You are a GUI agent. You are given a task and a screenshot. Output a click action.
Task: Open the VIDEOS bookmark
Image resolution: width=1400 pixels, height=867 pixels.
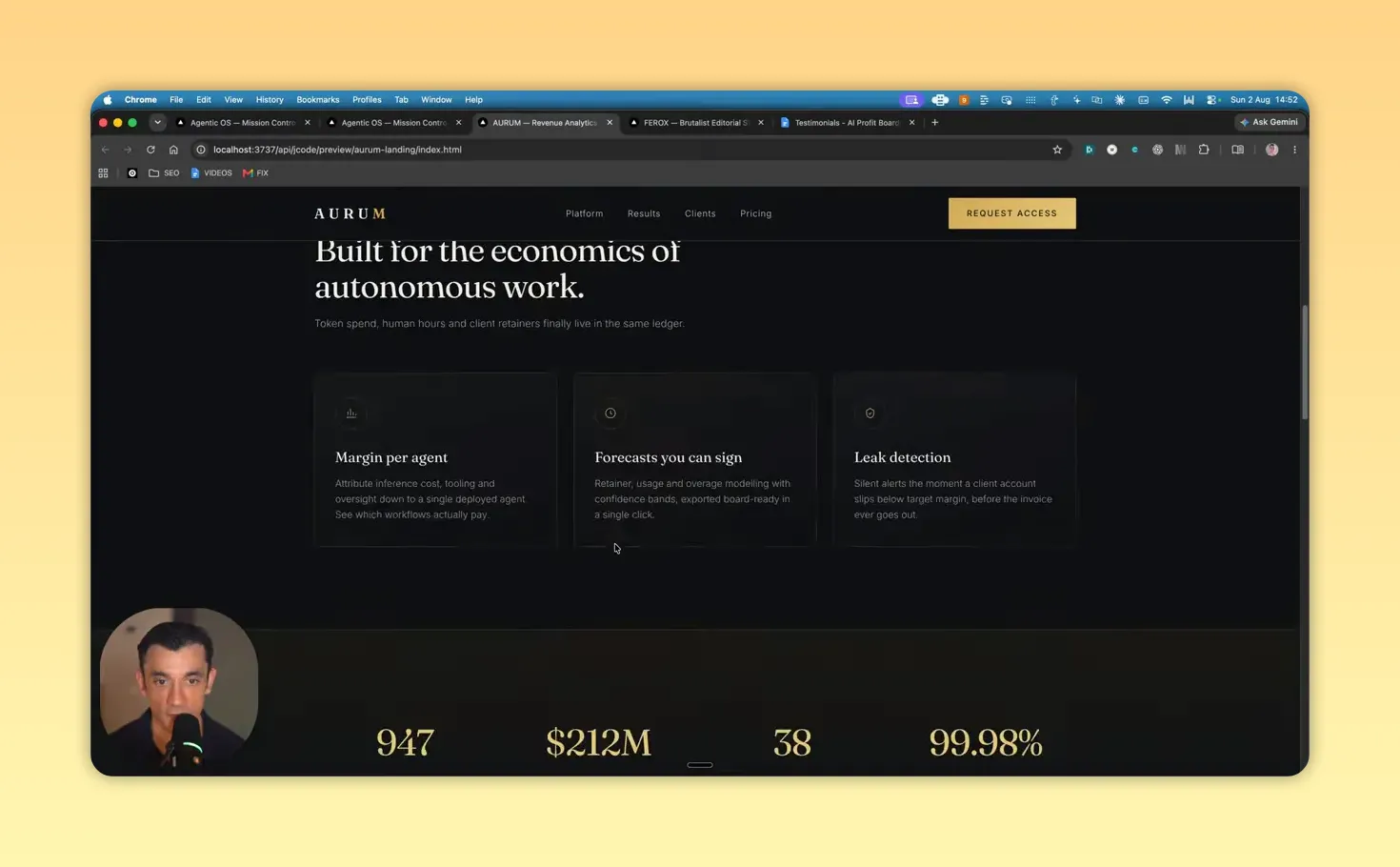pyautogui.click(x=211, y=173)
